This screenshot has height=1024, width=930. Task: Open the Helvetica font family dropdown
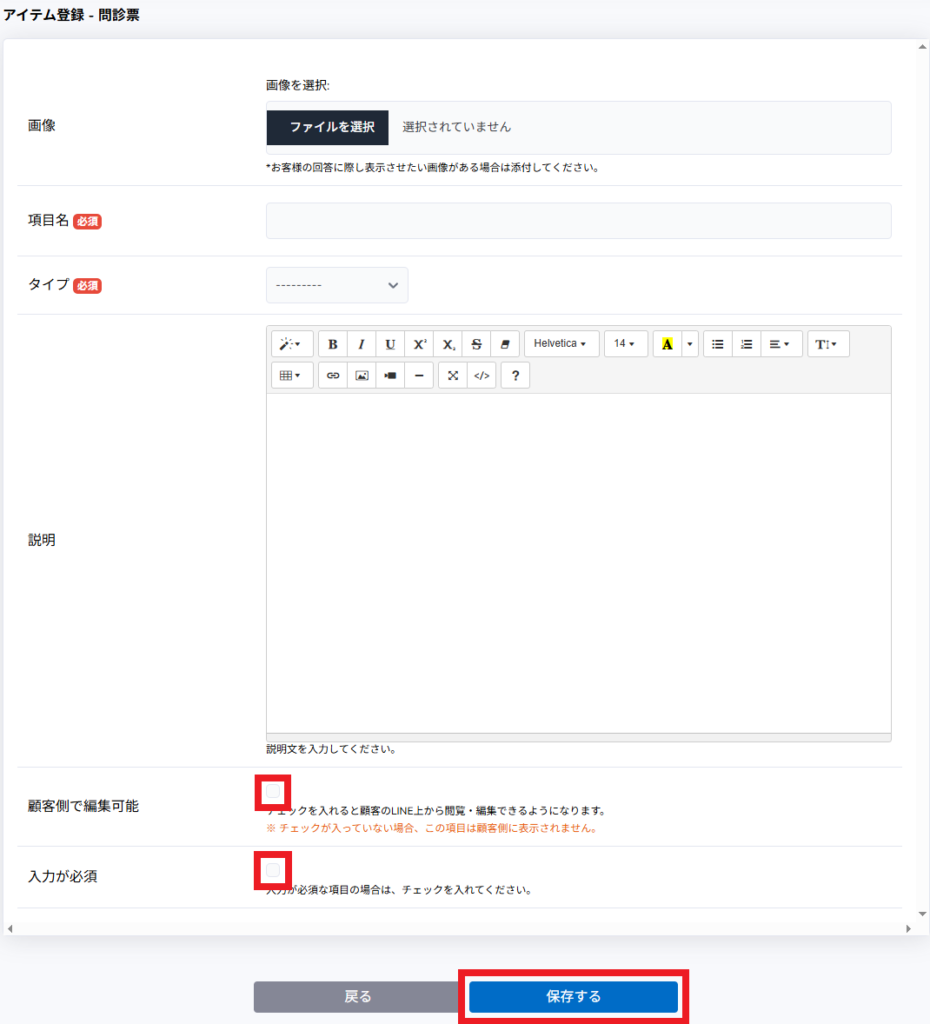click(561, 344)
